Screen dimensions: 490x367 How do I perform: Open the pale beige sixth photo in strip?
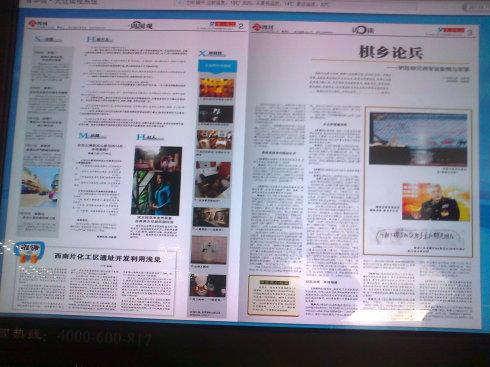209,250
